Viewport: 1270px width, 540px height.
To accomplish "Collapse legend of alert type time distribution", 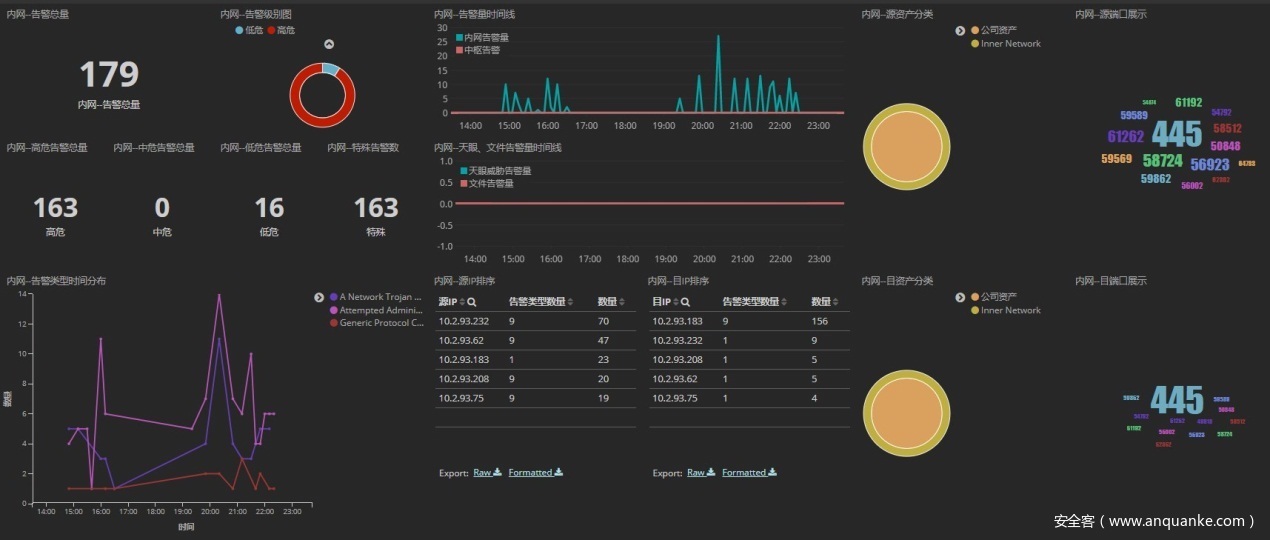I will pos(319,297).
